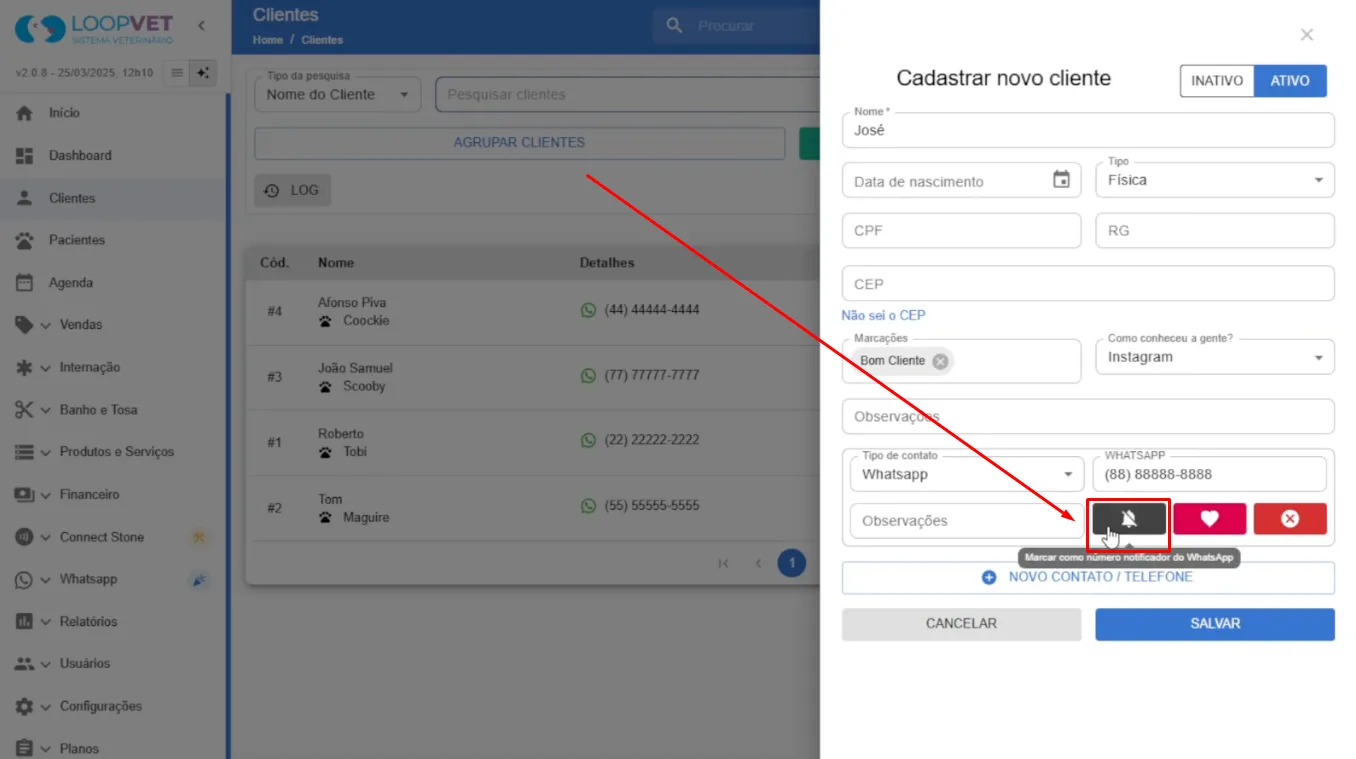Expand Como conheceu a gente dropdown
This screenshot has width=1356, height=759.
[x=1215, y=357]
